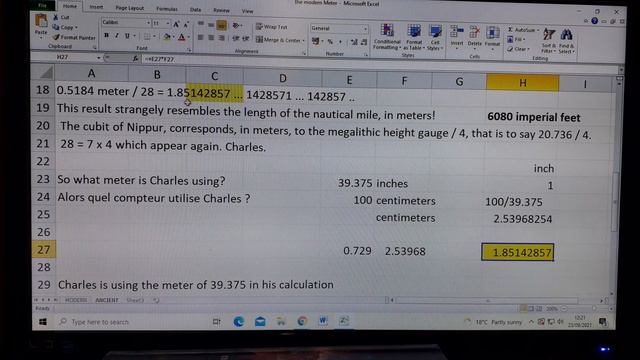Toggle Italic formatting

click(117, 36)
